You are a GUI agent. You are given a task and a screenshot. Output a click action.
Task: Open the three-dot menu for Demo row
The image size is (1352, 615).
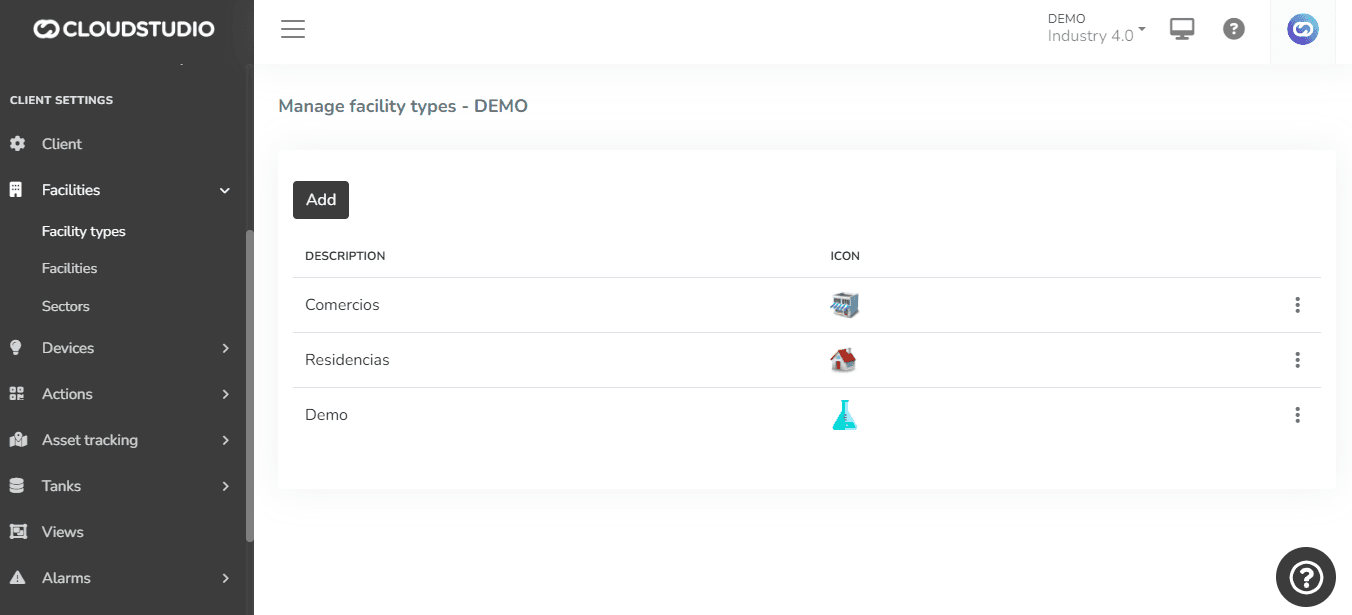pos(1297,415)
